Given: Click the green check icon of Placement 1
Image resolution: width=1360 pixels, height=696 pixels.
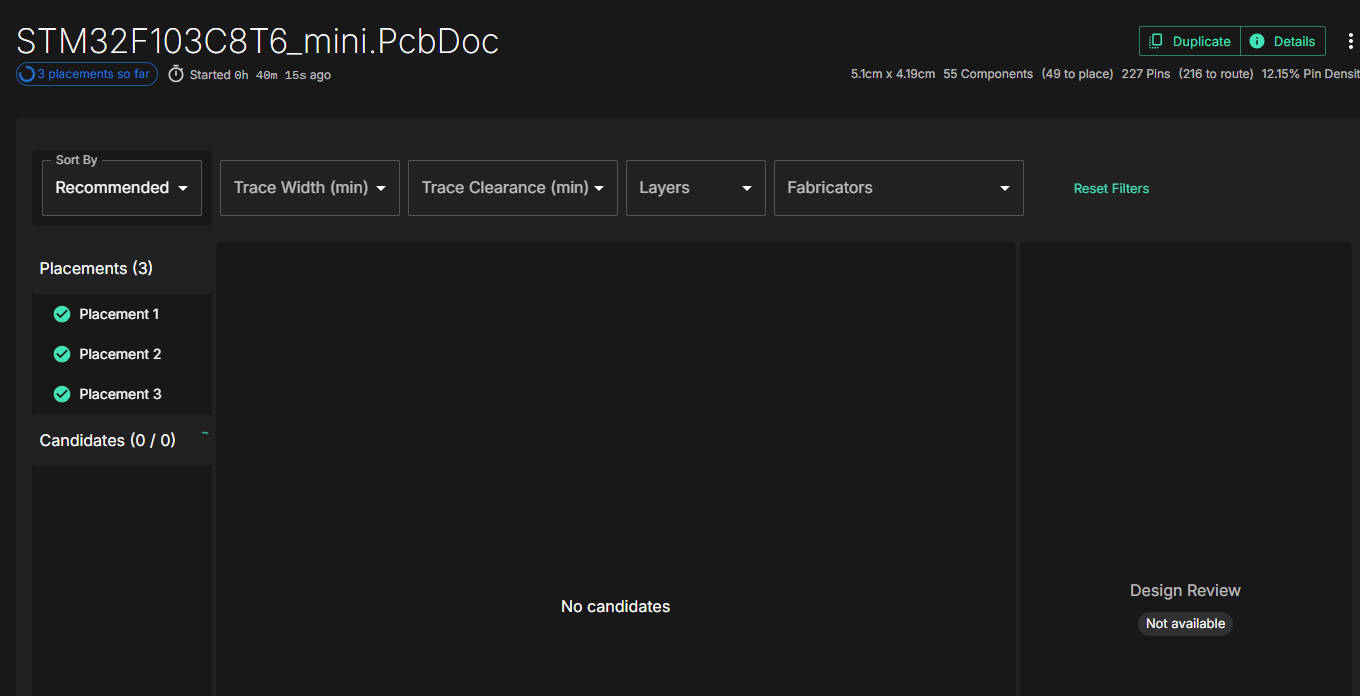Looking at the screenshot, I should click(x=61, y=314).
